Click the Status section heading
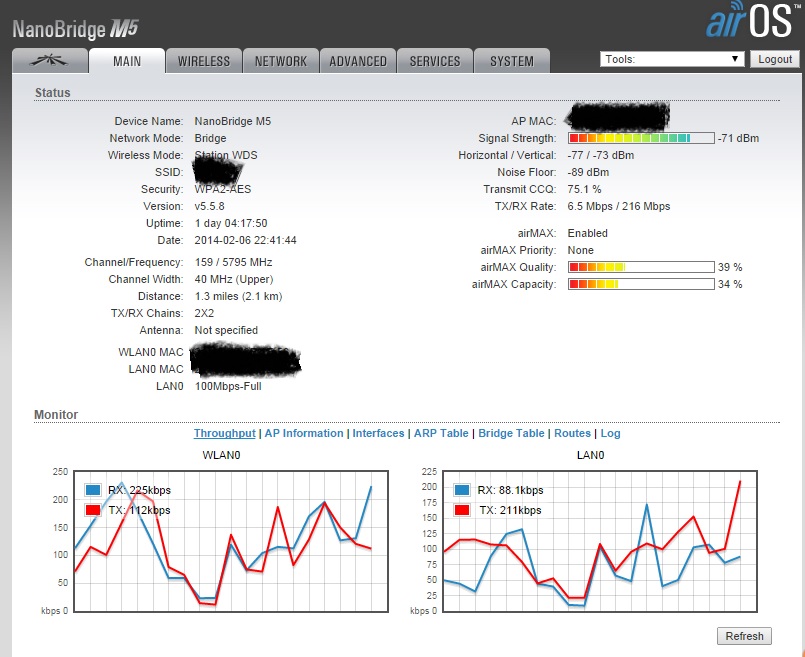This screenshot has height=657, width=805. pos(52,92)
